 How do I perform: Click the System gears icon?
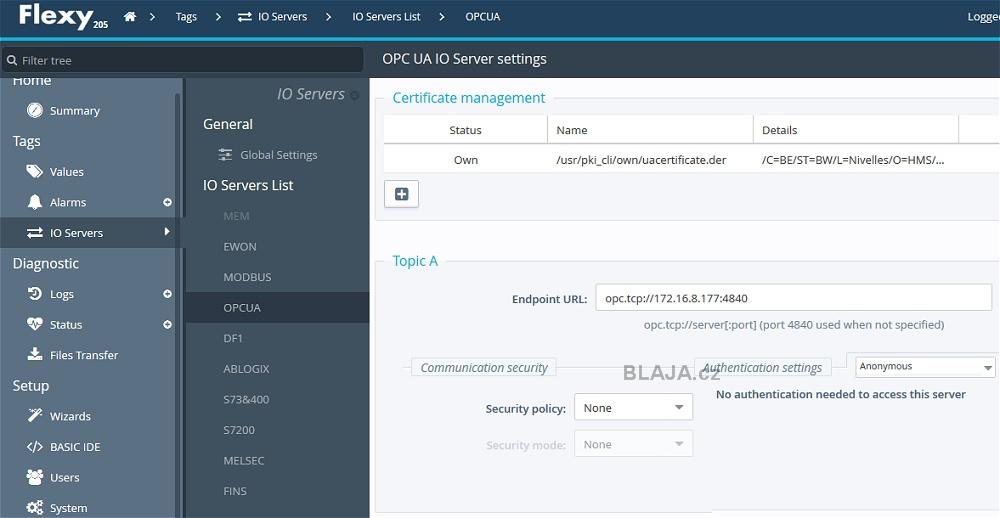tap(34, 508)
